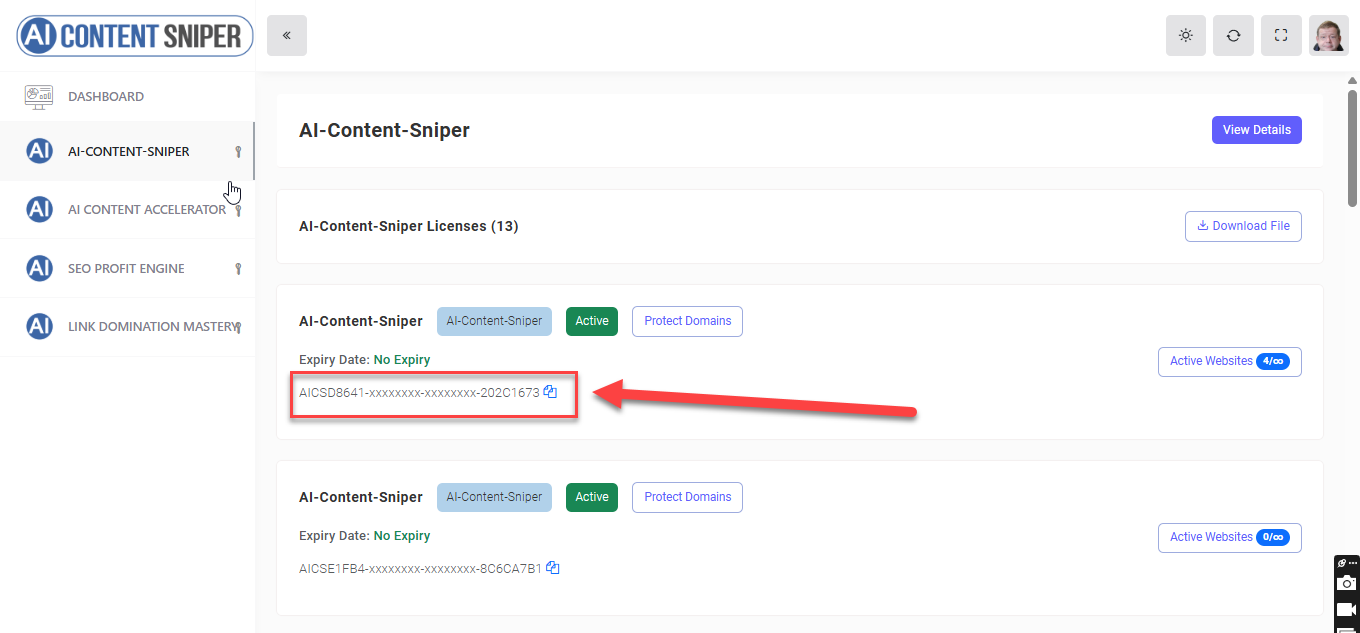The height and width of the screenshot is (633, 1360).
Task: Open LINK DOMINATION MASTERY menu item
Action: pyautogui.click(x=127, y=326)
